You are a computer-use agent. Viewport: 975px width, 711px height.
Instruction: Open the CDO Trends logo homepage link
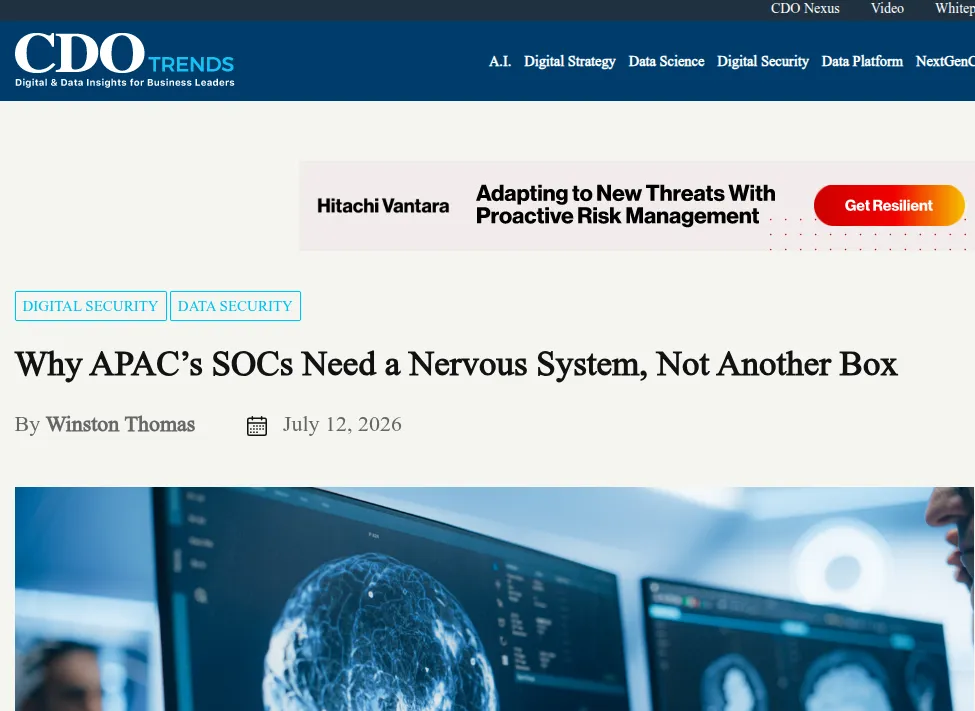[124, 60]
